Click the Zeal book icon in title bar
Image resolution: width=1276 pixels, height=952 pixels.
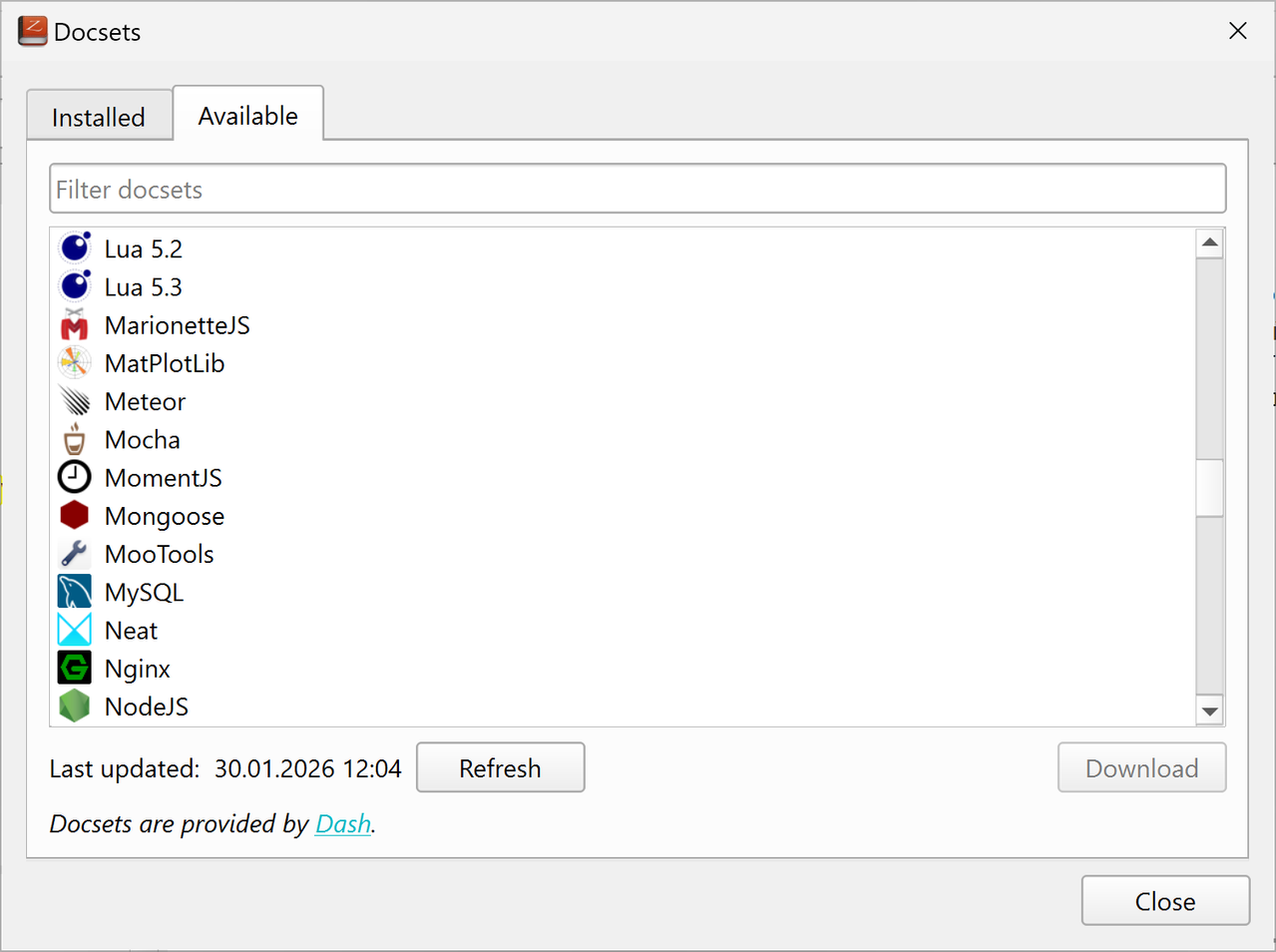pyautogui.click(x=32, y=31)
